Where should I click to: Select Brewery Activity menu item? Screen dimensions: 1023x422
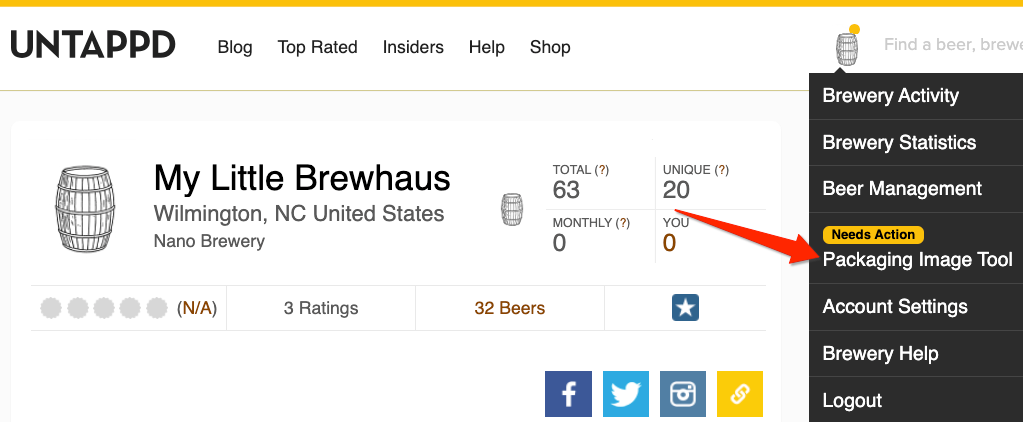pyautogui.click(x=890, y=96)
